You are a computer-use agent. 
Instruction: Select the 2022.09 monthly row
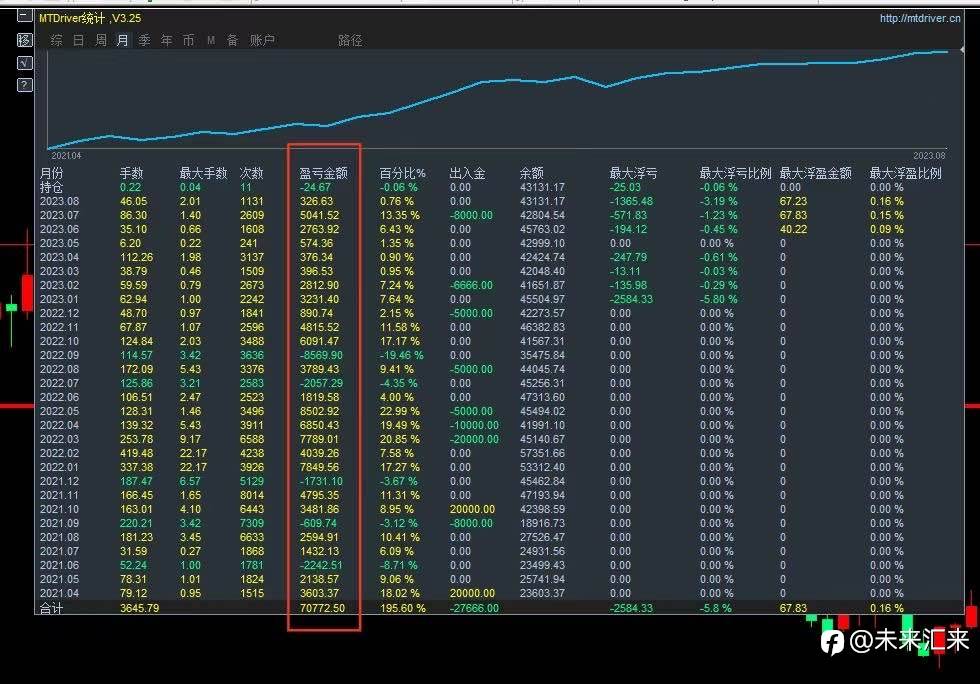tap(499, 355)
